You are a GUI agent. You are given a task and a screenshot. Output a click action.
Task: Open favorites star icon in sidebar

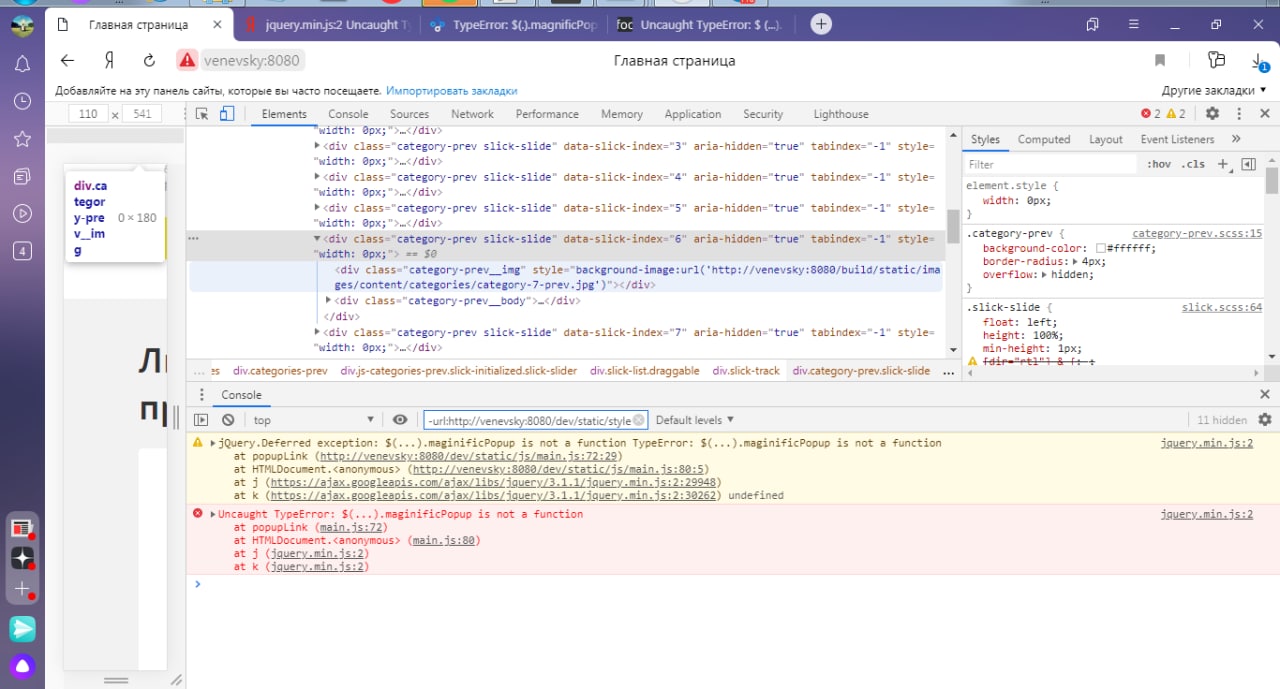22,138
